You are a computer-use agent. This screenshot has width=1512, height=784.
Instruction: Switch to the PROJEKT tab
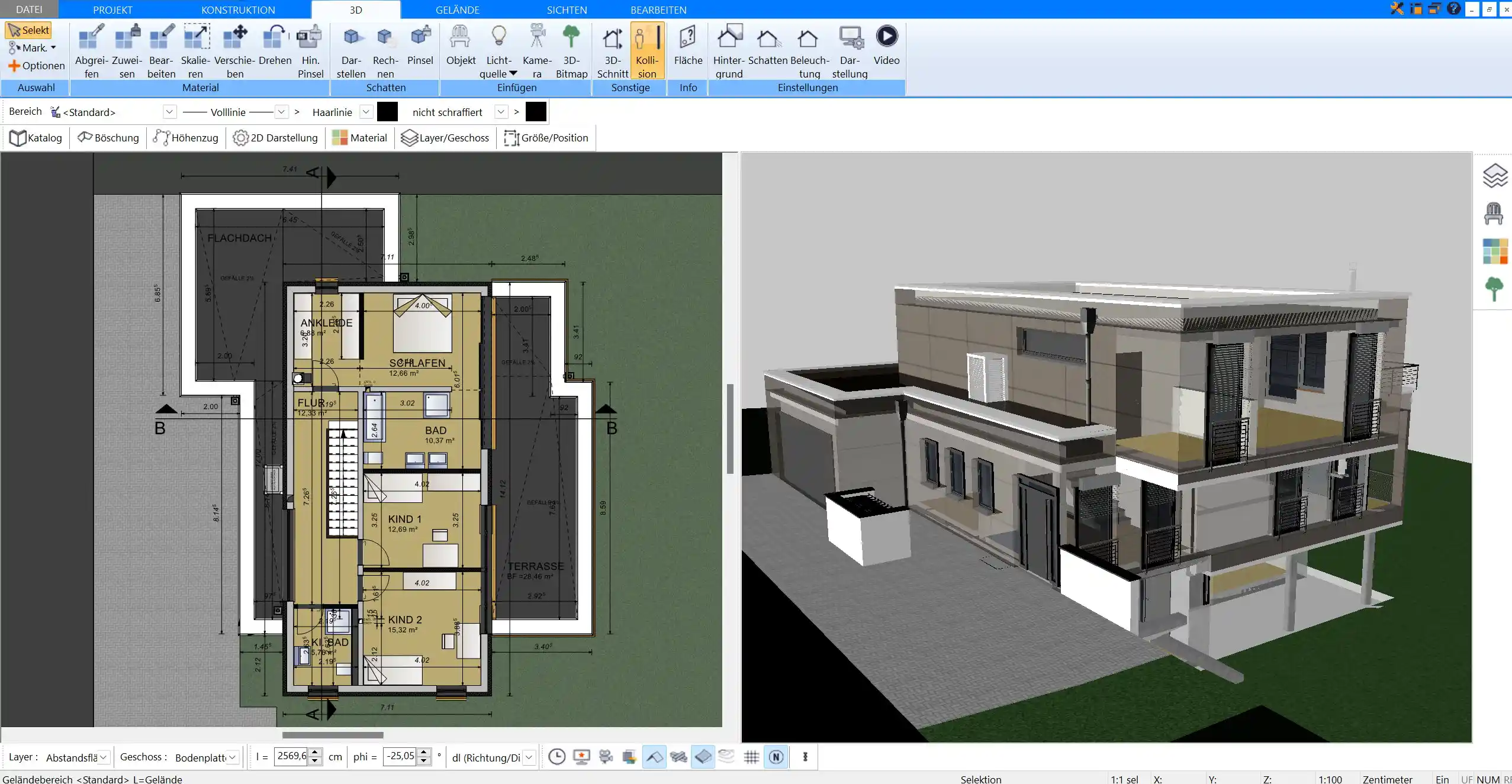(112, 9)
